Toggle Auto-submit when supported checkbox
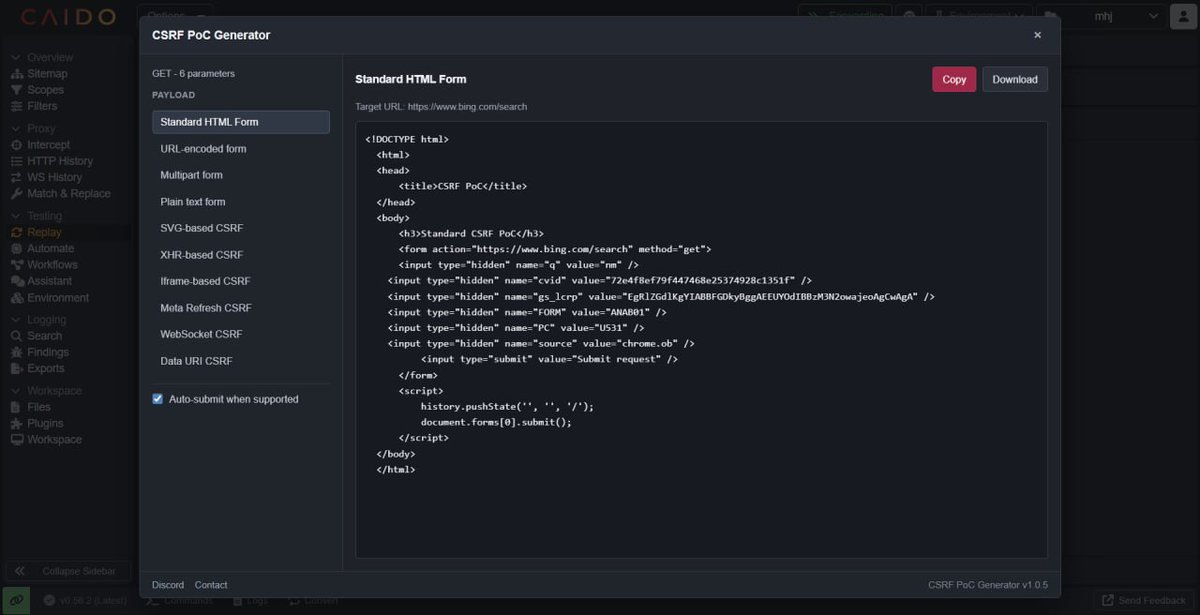The width and height of the screenshot is (1200, 615). coord(157,399)
